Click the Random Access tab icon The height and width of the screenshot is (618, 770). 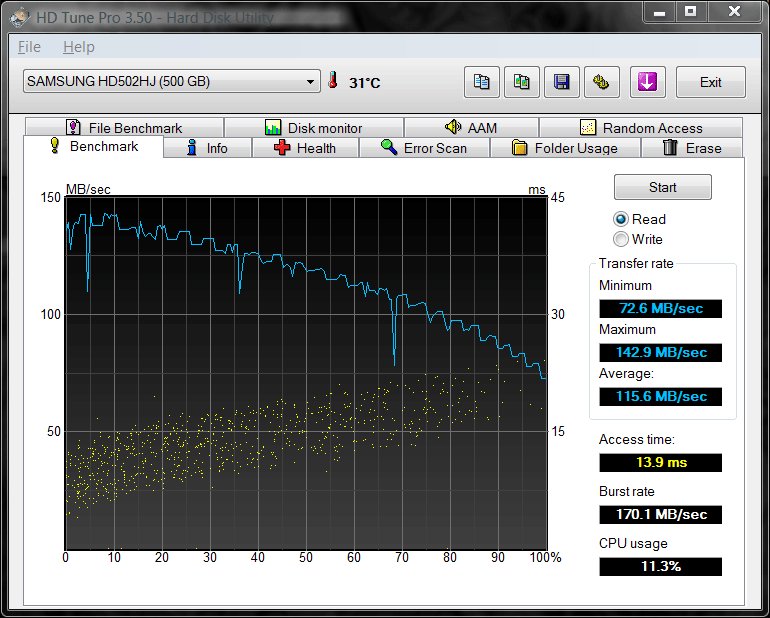(x=587, y=127)
